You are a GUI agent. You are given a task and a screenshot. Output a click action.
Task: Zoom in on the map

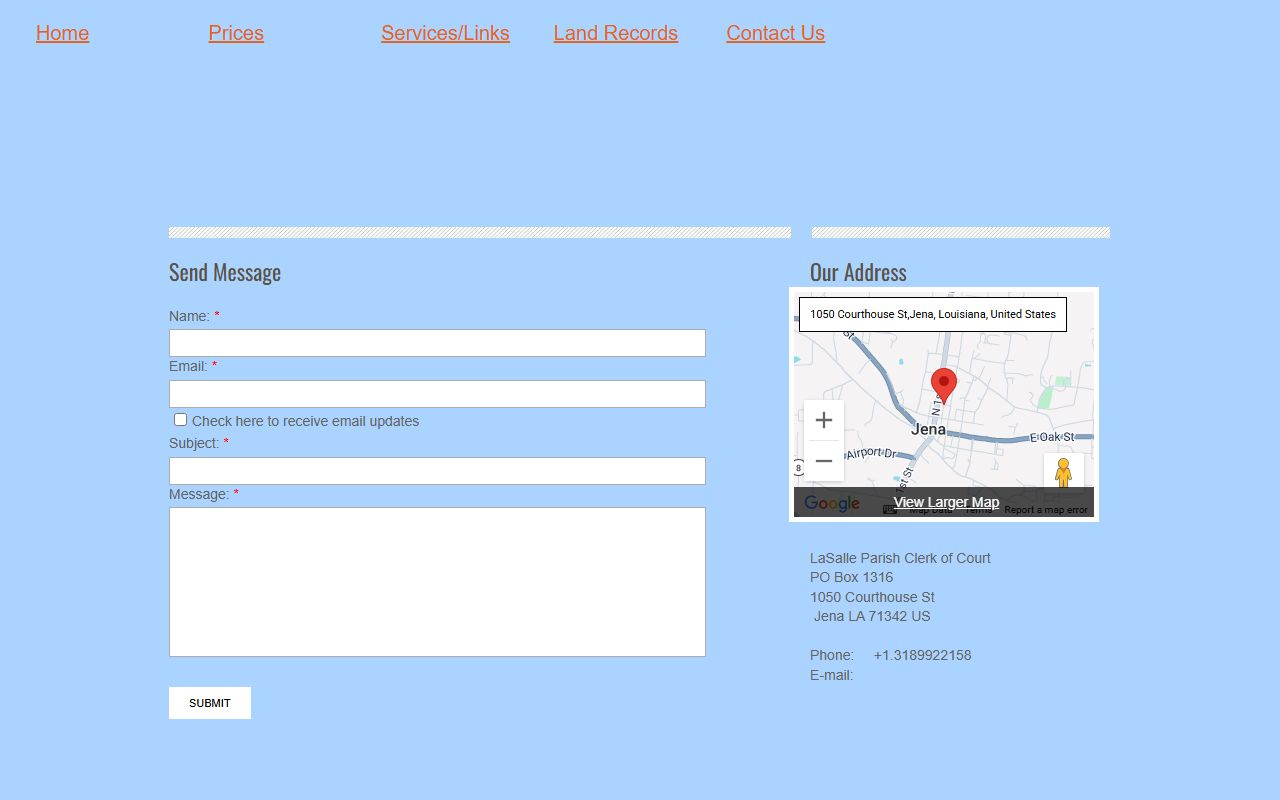(x=824, y=420)
